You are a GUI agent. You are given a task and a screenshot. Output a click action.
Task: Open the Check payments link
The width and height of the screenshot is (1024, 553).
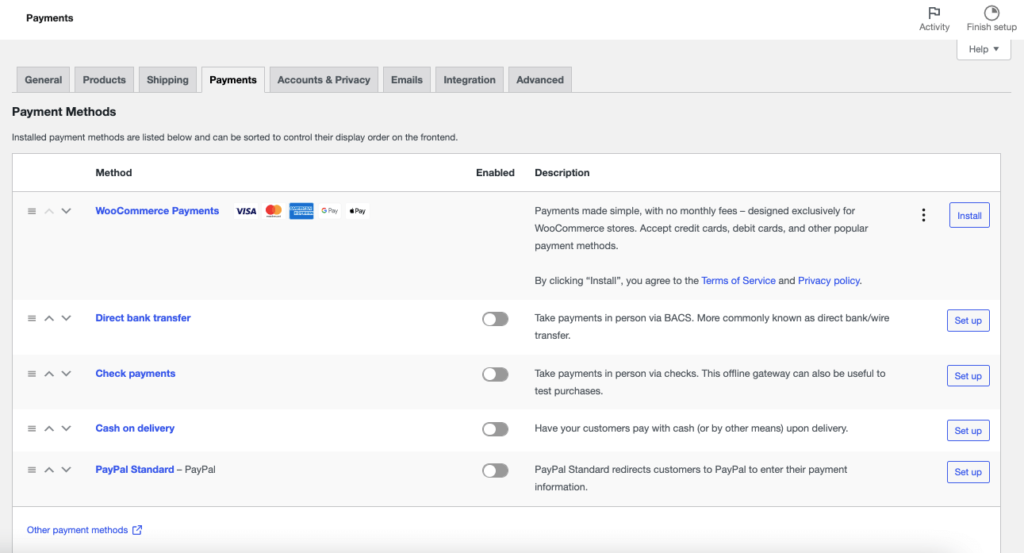135,373
